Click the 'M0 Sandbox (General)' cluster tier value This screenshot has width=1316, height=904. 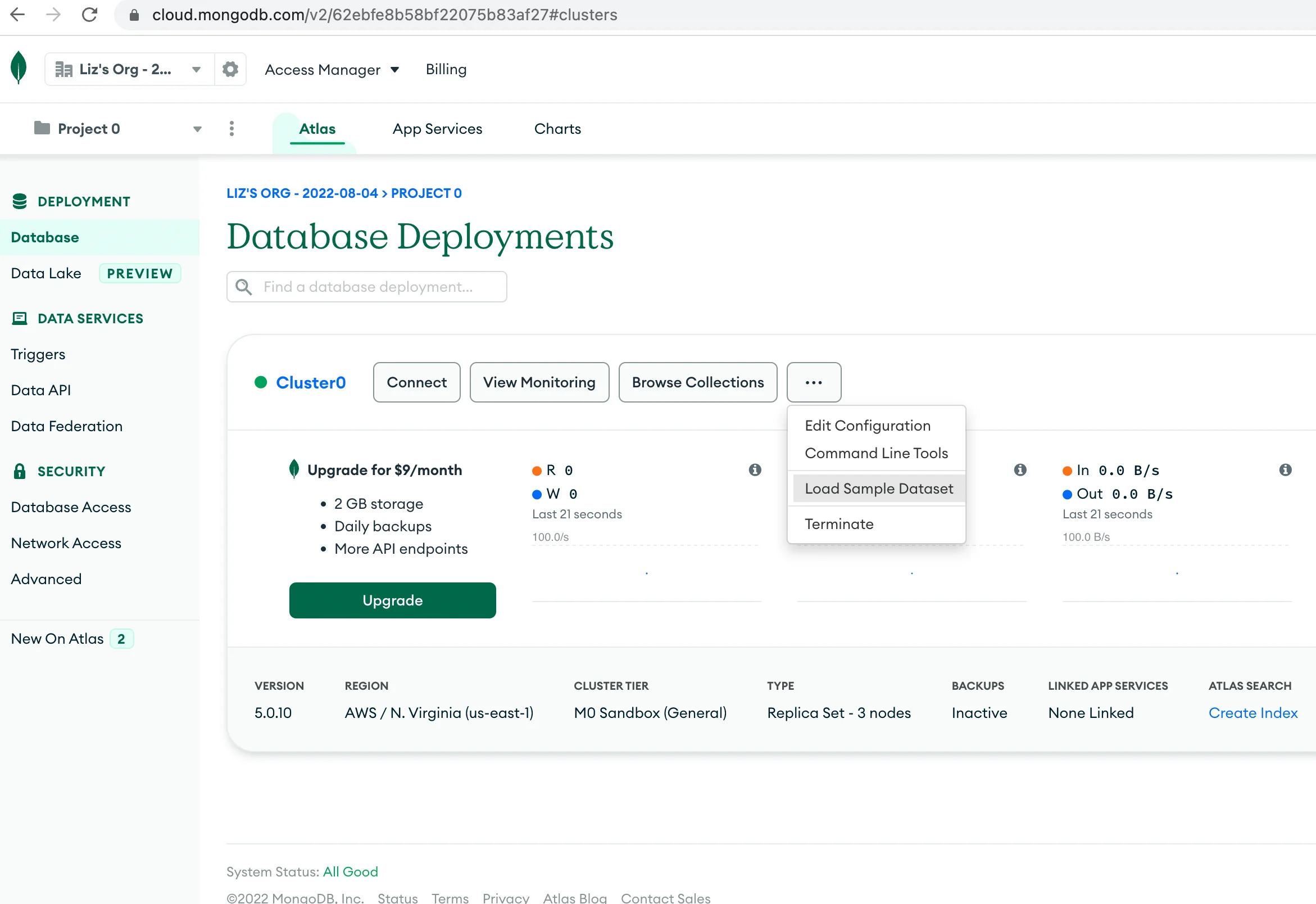[650, 712]
